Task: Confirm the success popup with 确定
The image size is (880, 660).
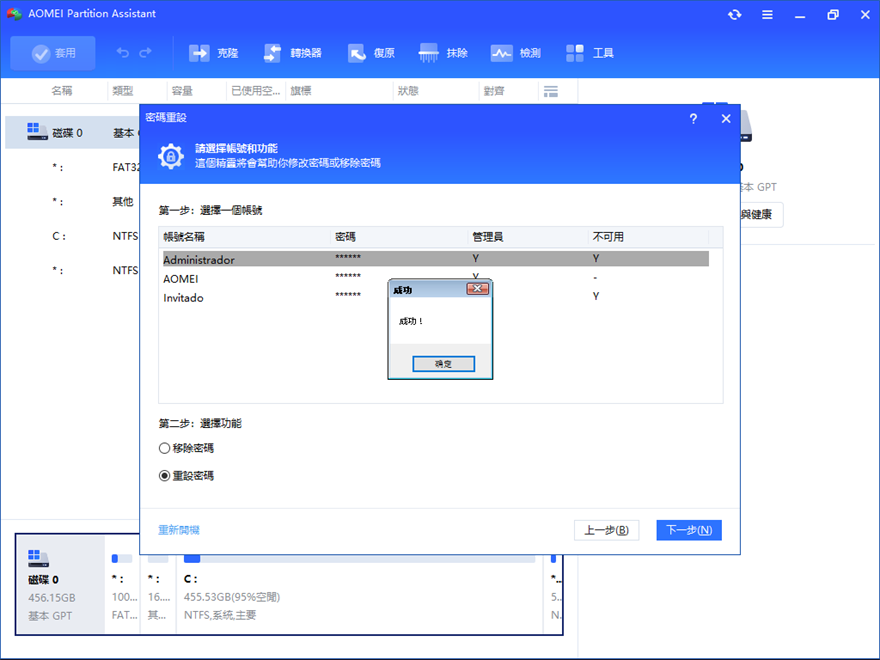Action: point(443,364)
